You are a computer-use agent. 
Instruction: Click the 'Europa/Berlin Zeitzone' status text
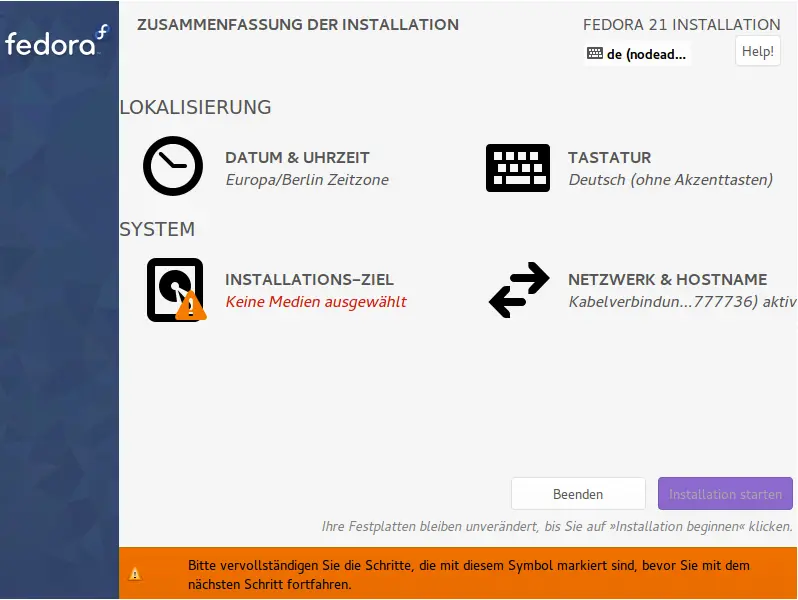[x=307, y=180]
